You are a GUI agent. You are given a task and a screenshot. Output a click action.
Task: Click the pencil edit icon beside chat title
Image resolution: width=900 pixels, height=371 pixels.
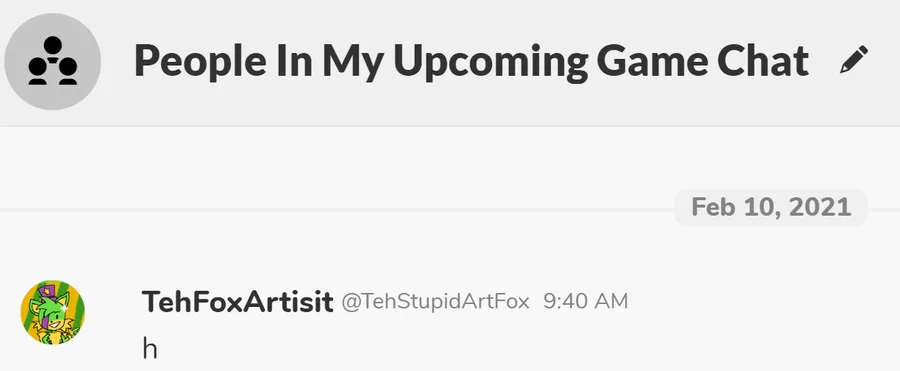coord(854,60)
